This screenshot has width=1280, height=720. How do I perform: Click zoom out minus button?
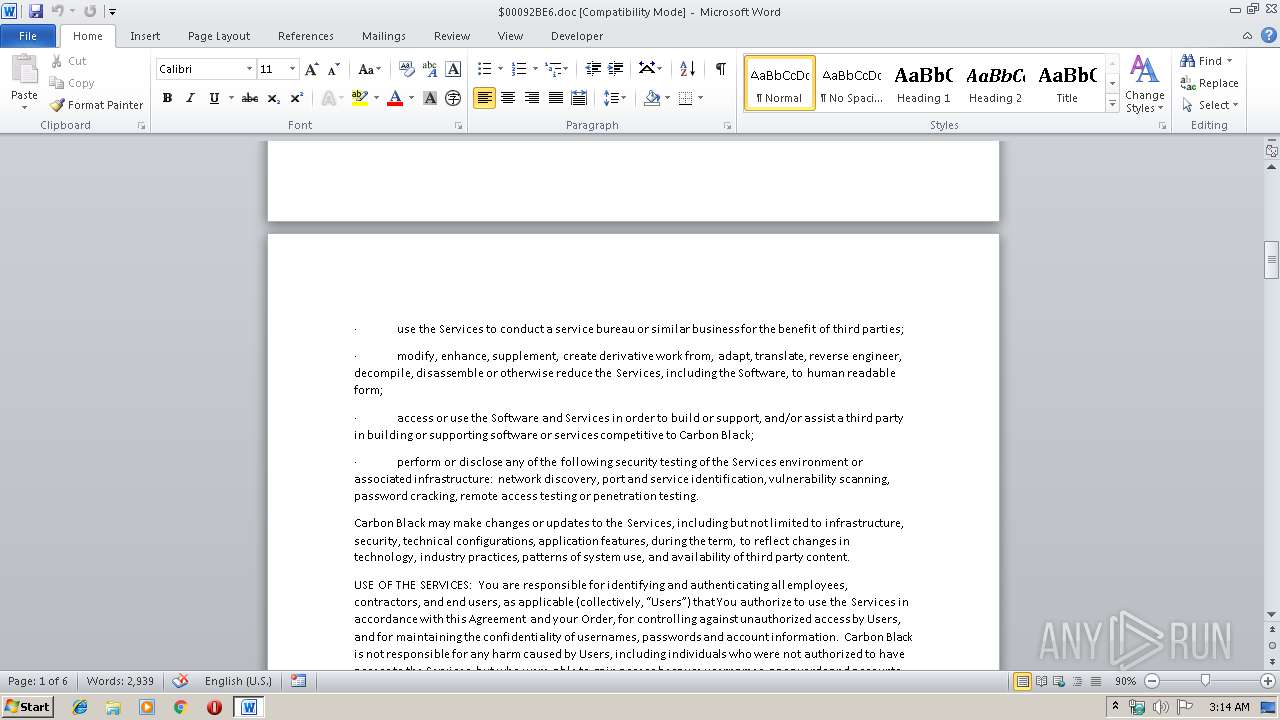[1152, 681]
